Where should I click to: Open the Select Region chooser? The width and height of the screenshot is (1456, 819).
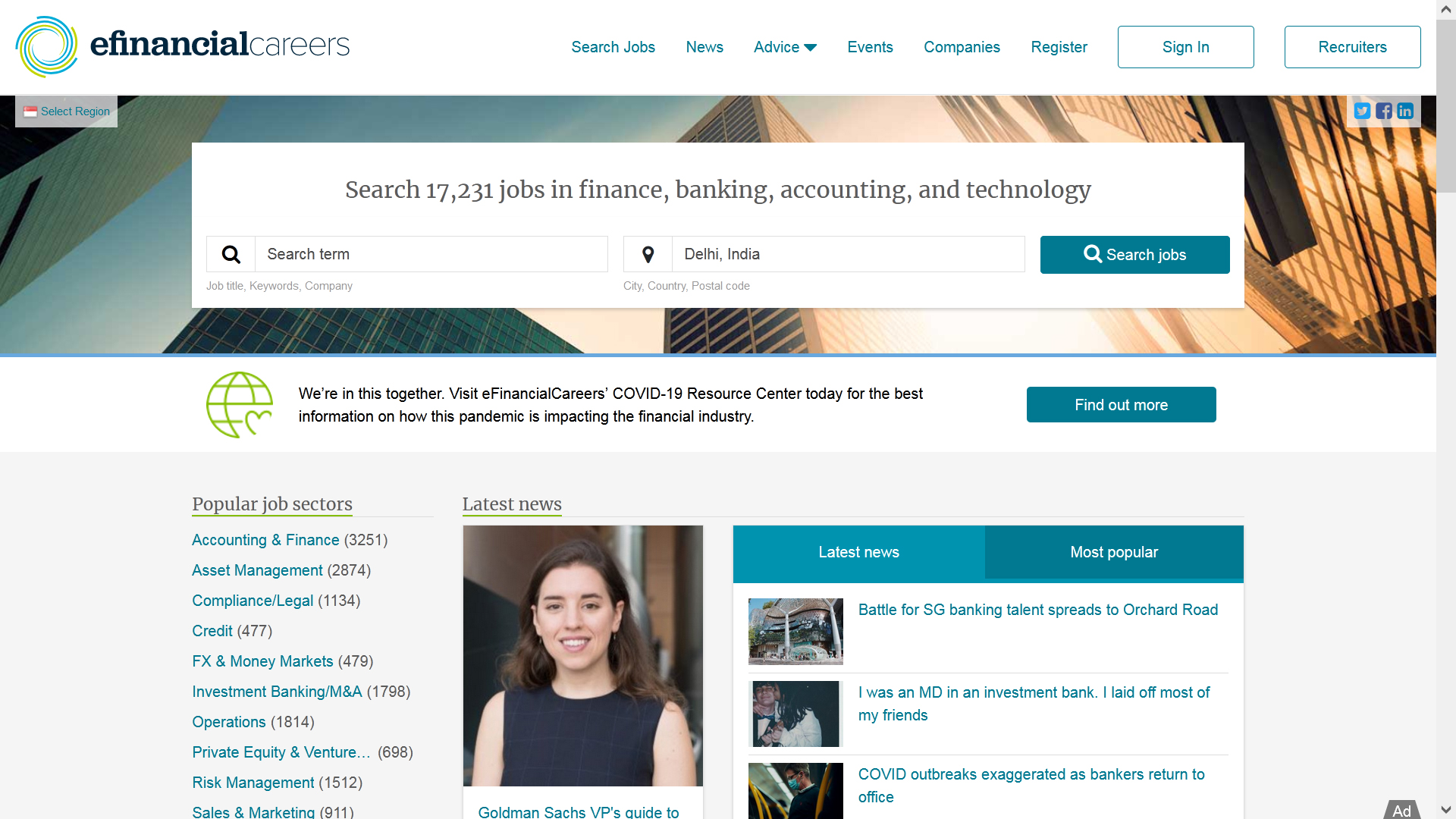[x=67, y=111]
